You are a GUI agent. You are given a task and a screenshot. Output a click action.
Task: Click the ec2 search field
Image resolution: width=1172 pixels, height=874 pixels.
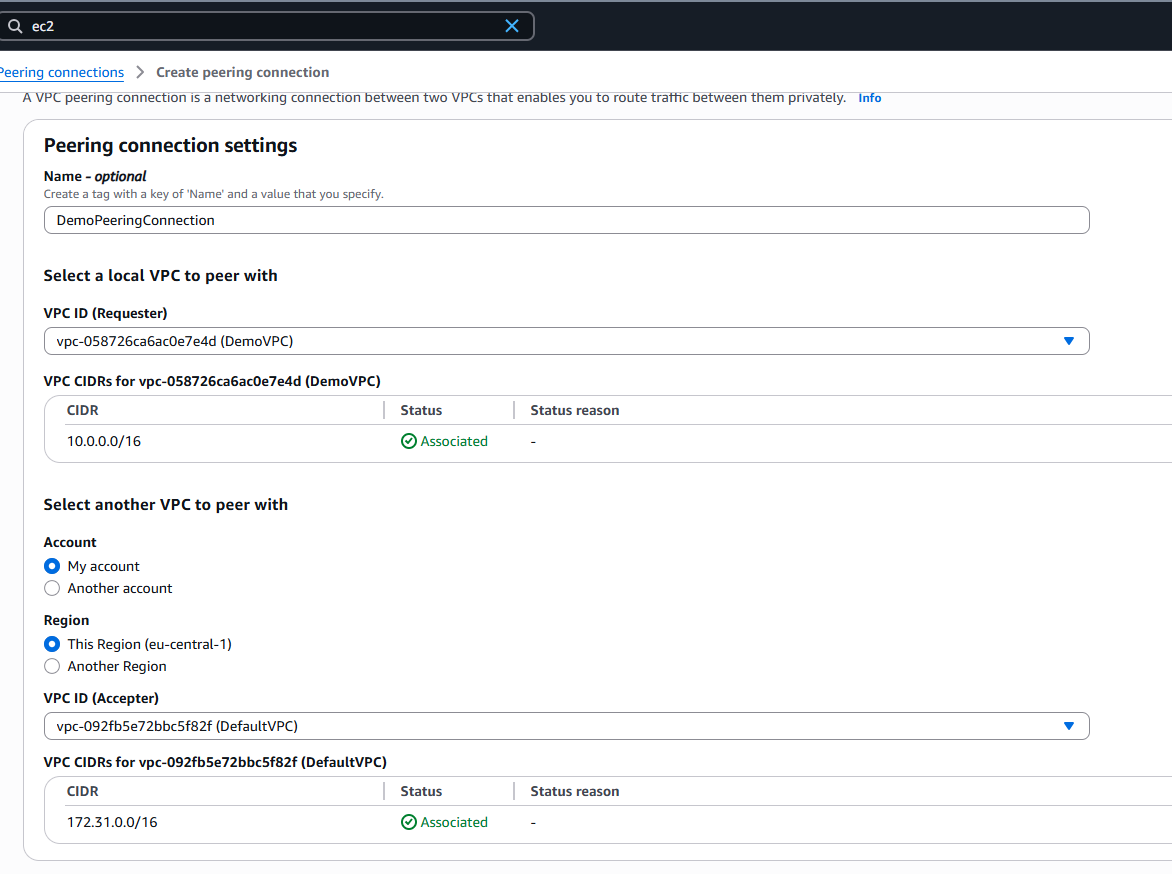tap(260, 26)
